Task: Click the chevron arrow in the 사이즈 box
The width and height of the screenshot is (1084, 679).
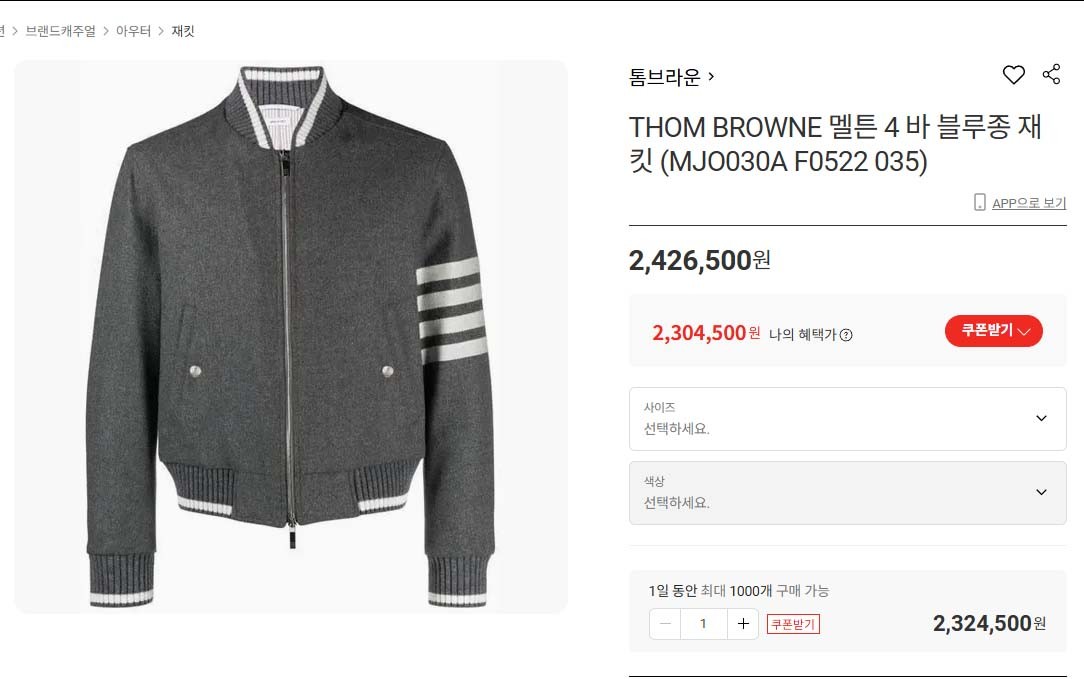Action: pyautogui.click(x=1041, y=418)
